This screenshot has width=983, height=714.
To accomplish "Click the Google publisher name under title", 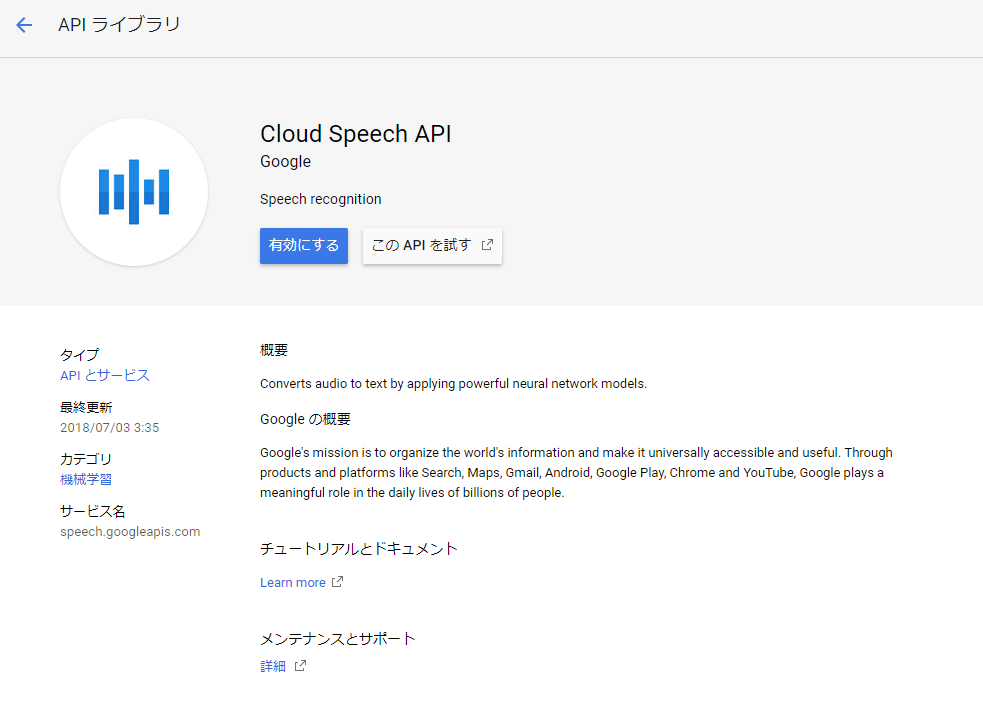I will [285, 162].
